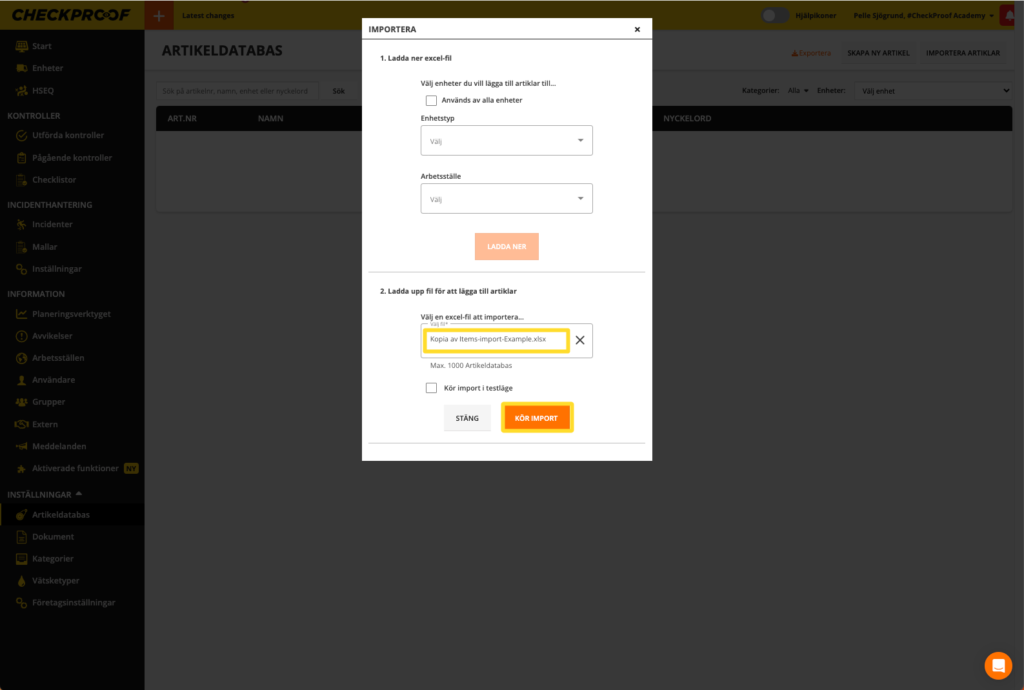Screen dimensions: 1024x690
Task: Click the orange plus icon in header
Action: (x=158, y=15)
